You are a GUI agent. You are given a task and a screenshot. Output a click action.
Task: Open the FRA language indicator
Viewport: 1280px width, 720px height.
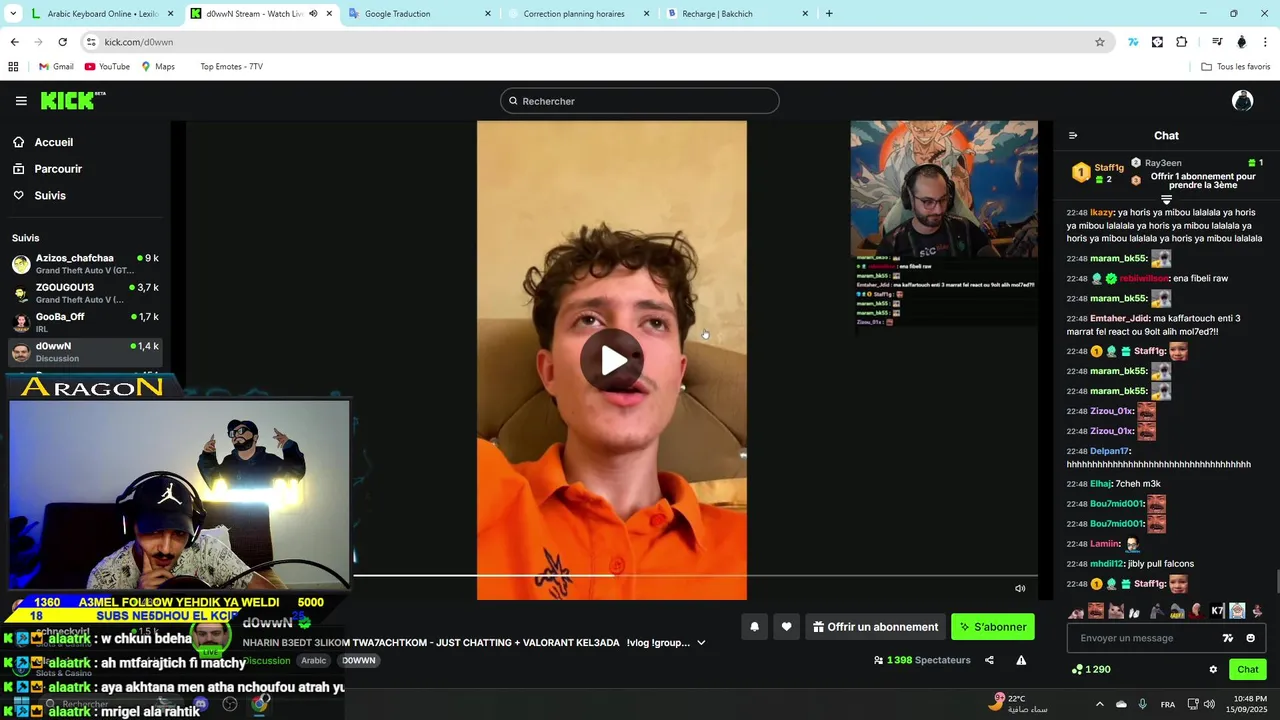(1168, 704)
